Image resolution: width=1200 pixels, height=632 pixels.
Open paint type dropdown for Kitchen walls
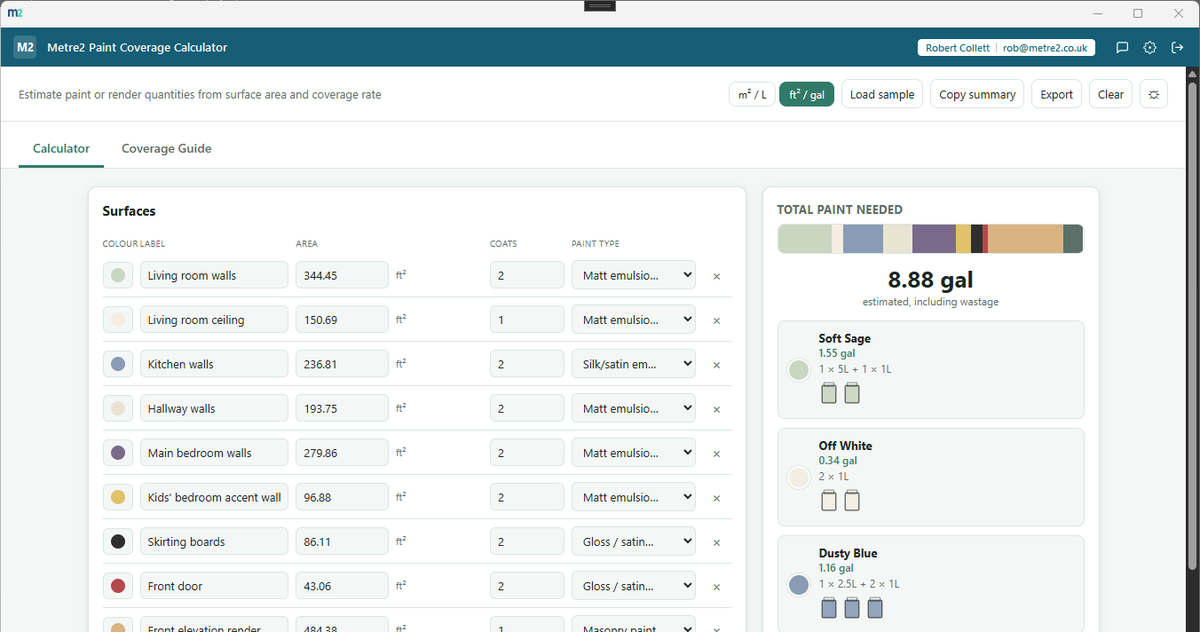point(633,364)
